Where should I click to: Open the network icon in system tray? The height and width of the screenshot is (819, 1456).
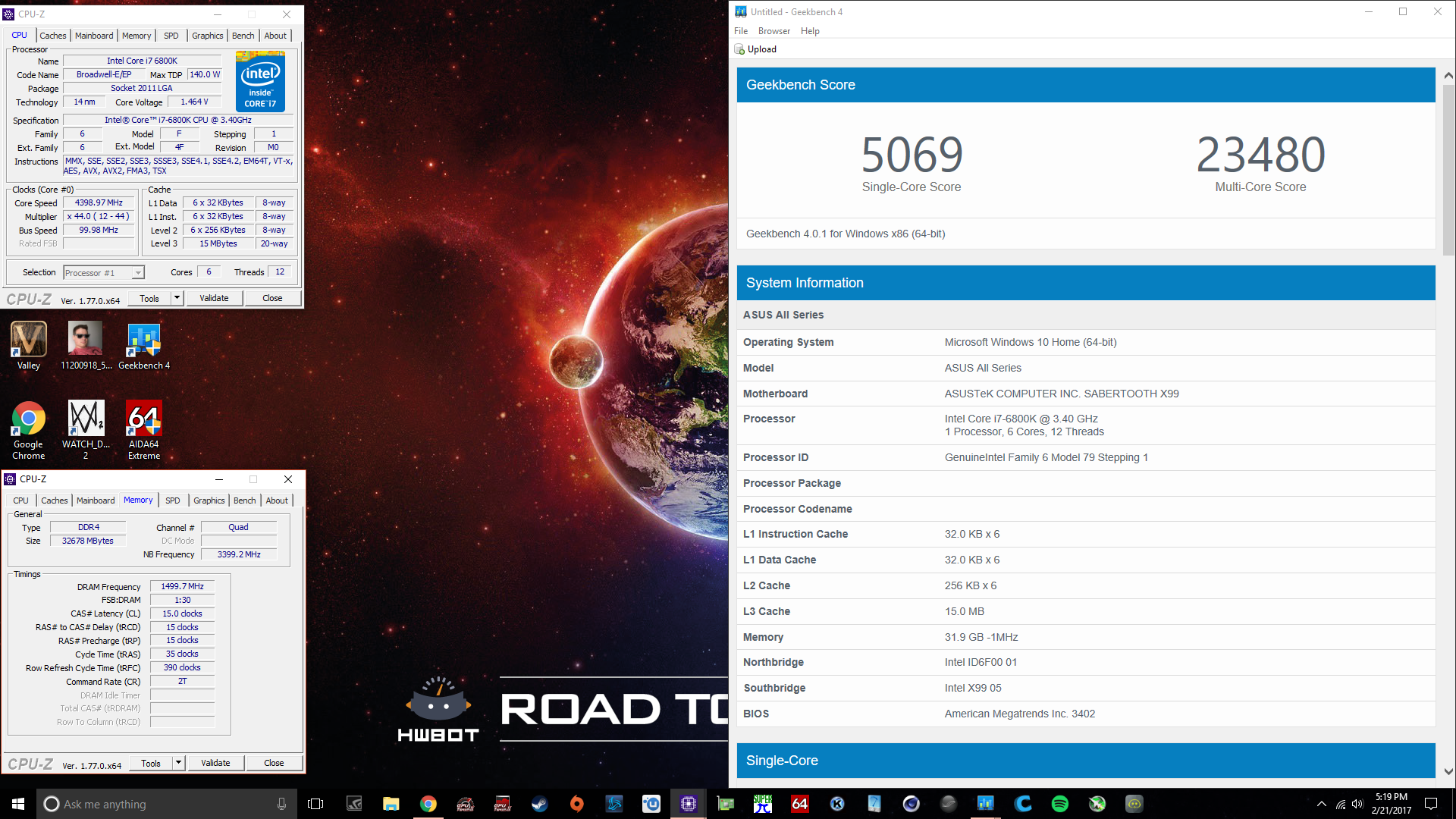click(x=1340, y=804)
